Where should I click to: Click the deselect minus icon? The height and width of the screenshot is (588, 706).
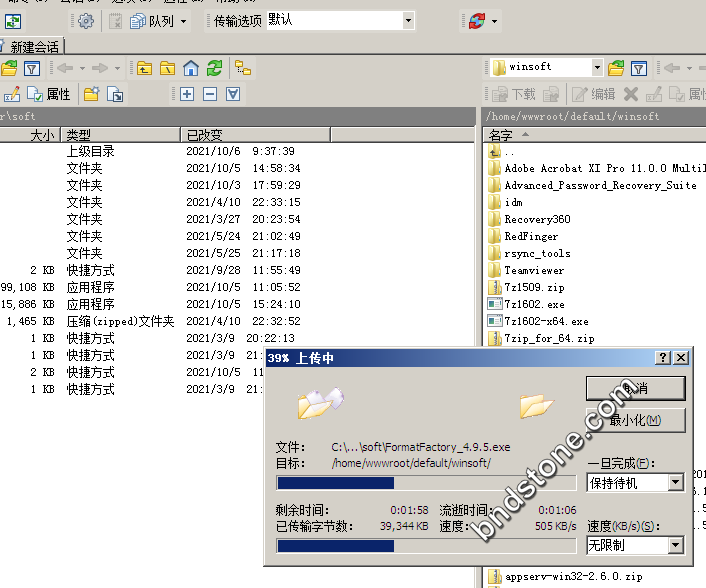click(x=210, y=94)
